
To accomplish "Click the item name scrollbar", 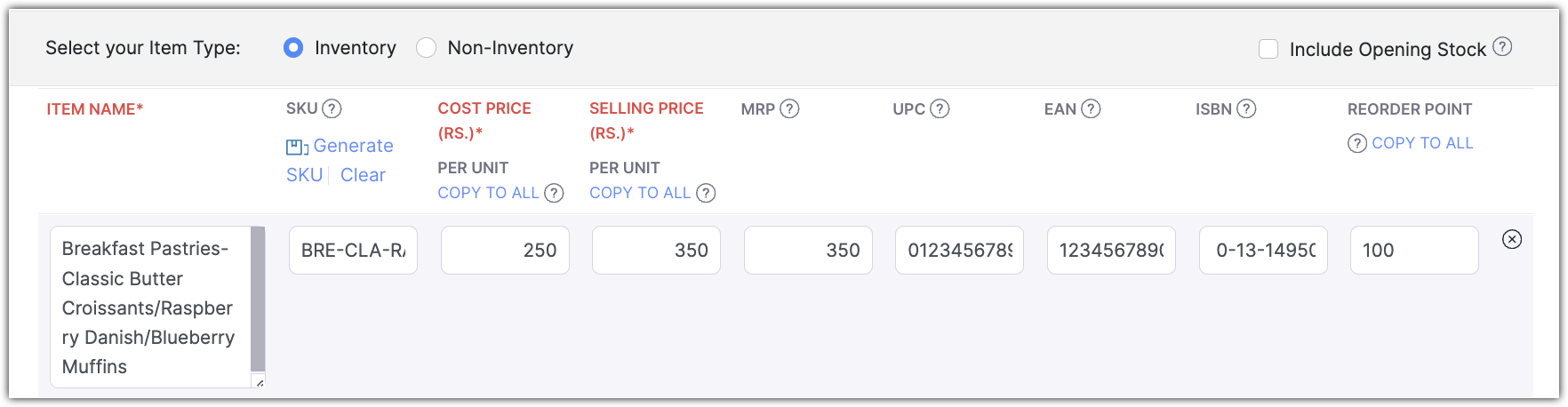I will [x=258, y=298].
